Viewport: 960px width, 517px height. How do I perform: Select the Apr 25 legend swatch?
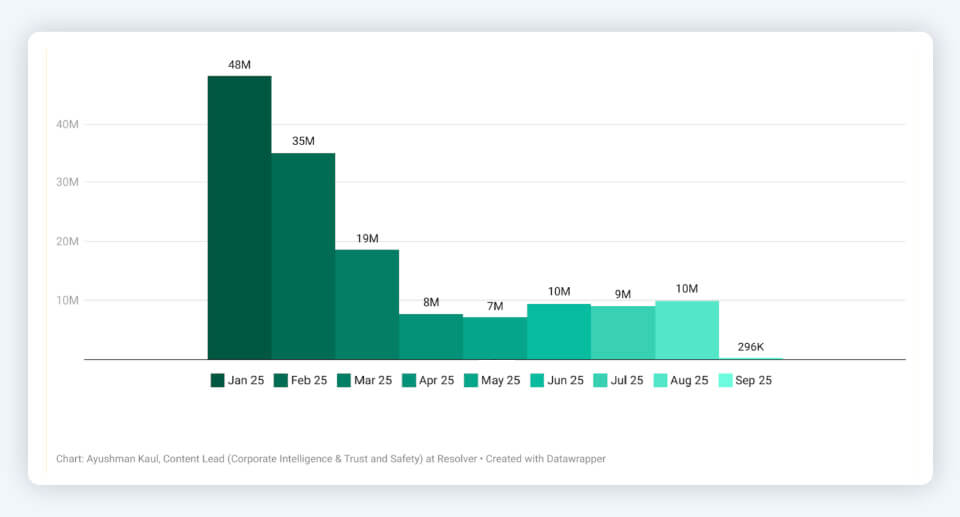coord(409,380)
